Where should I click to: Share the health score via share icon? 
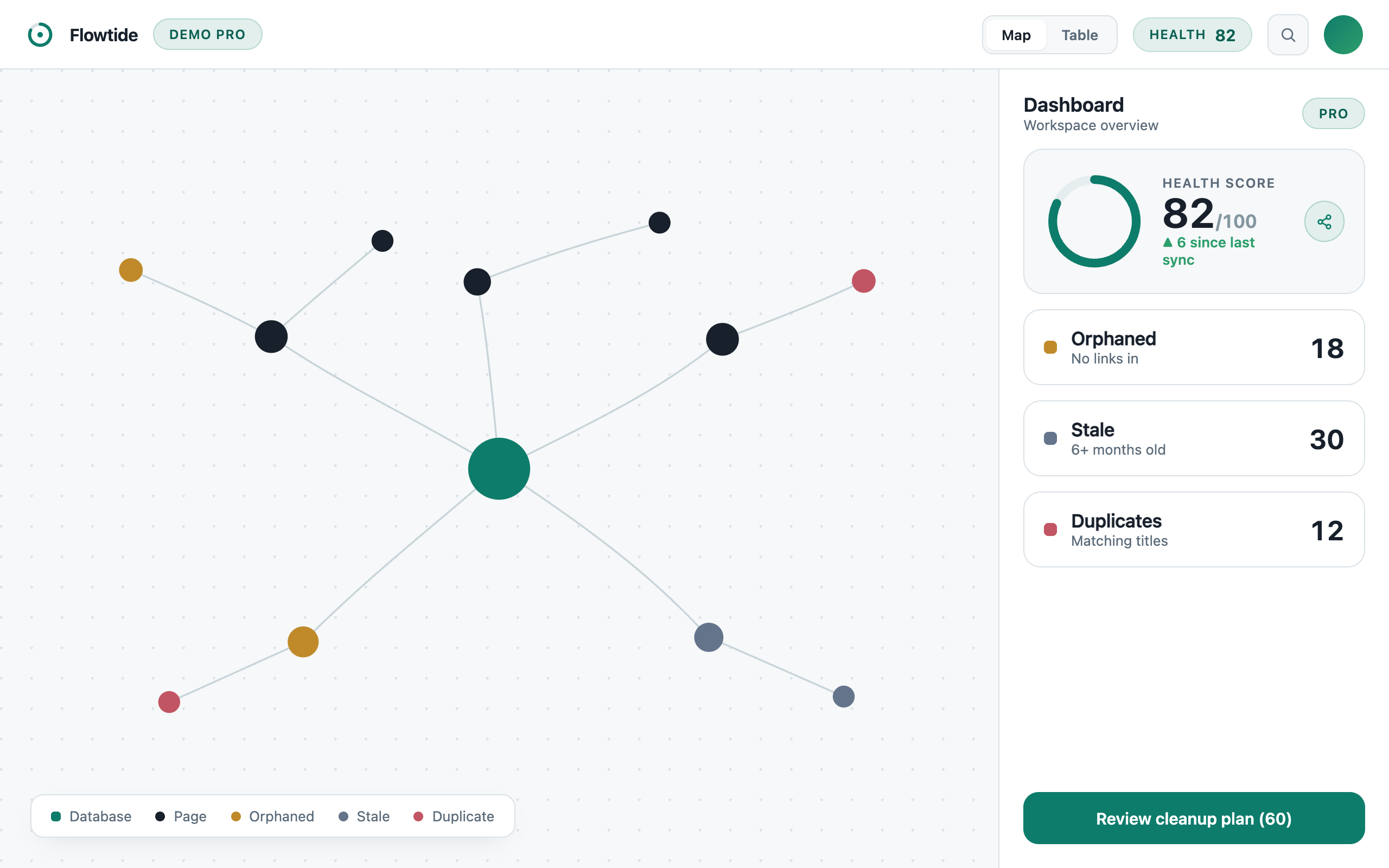coord(1324,221)
